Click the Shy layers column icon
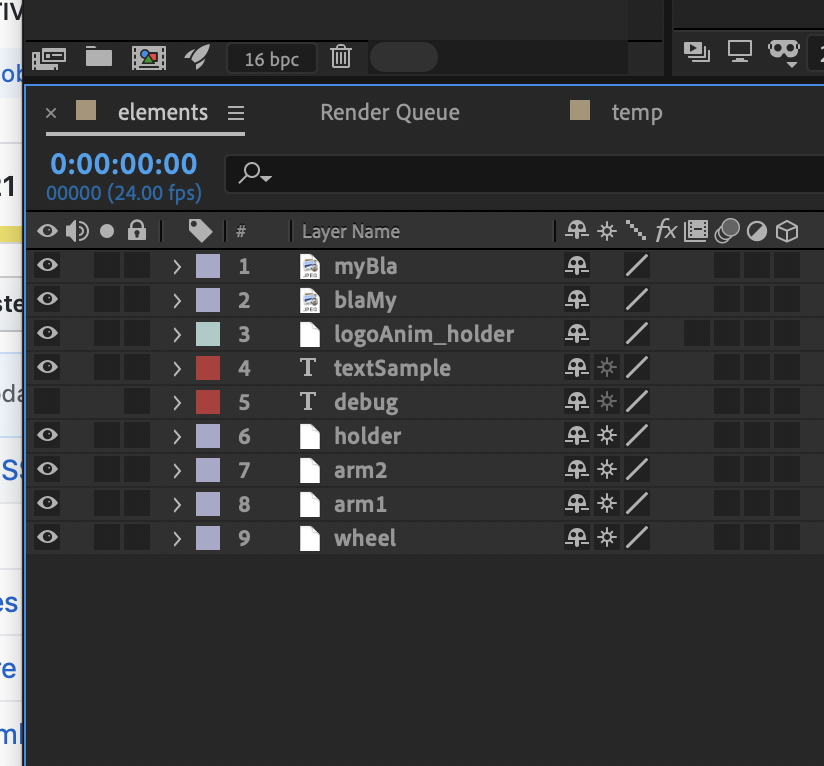Image resolution: width=824 pixels, height=766 pixels. [x=577, y=231]
